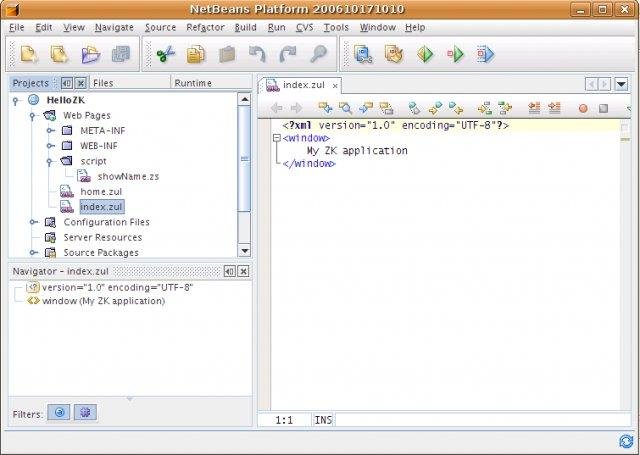The image size is (640, 455).
Task: Toggle the second Navigator filter button
Action: (x=85, y=412)
